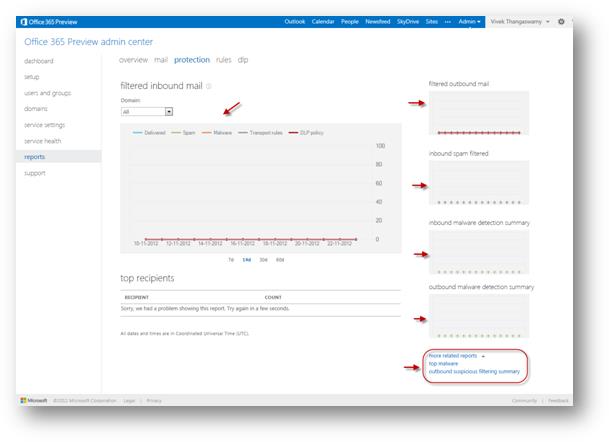Click the info icon beside filtered inbound mail
Image resolution: width=609 pixels, height=442 pixels.
209,87
